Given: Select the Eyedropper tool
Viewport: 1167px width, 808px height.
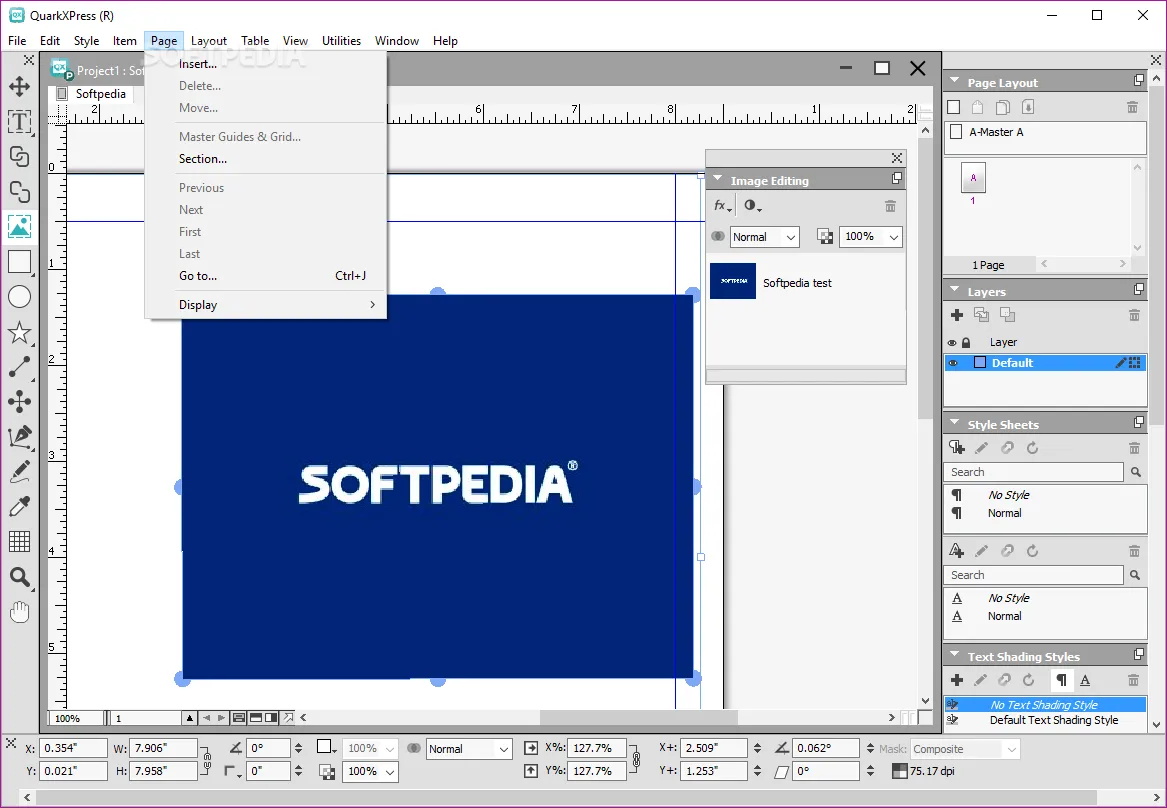Looking at the screenshot, I should click(19, 507).
